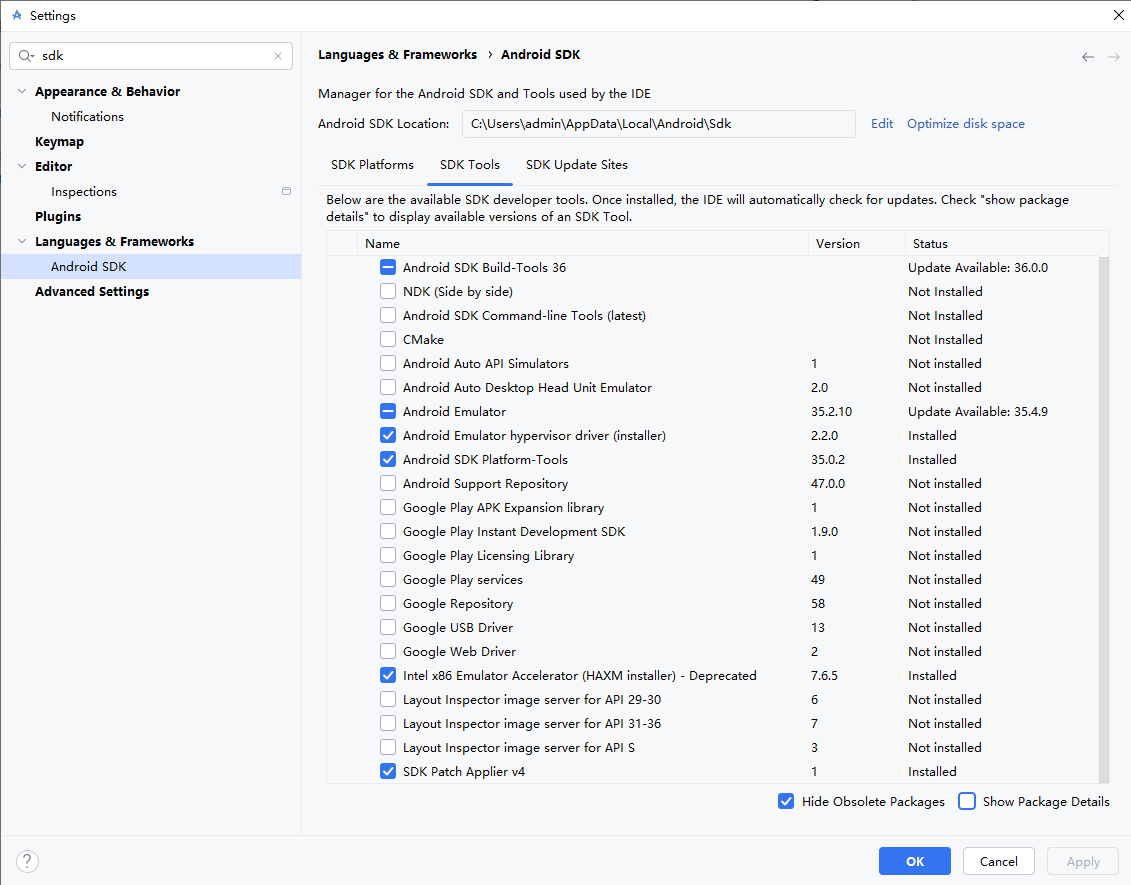Open Advanced Settings
This screenshot has height=885, width=1131.
[92, 291]
